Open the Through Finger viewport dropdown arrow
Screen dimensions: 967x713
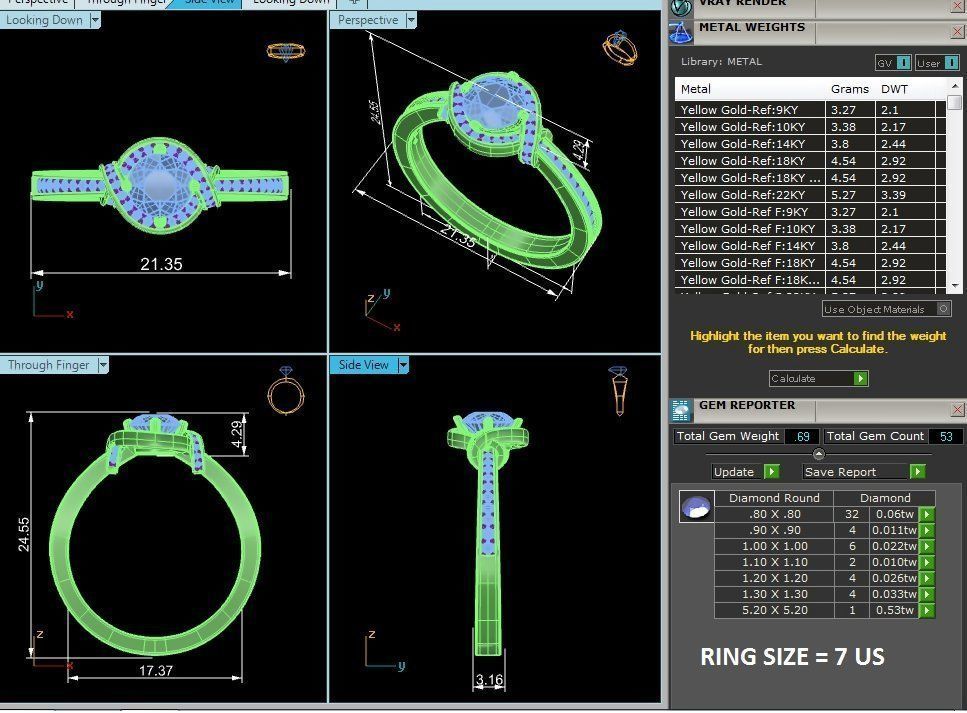(103, 365)
